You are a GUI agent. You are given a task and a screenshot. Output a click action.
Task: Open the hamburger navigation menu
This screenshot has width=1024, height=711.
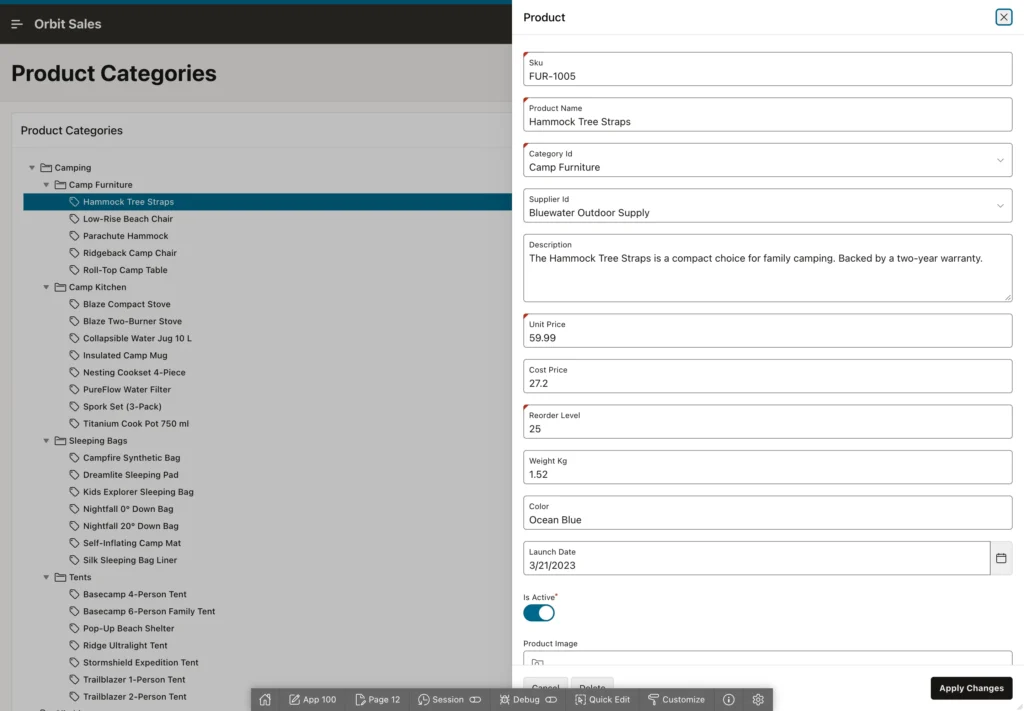pos(17,24)
